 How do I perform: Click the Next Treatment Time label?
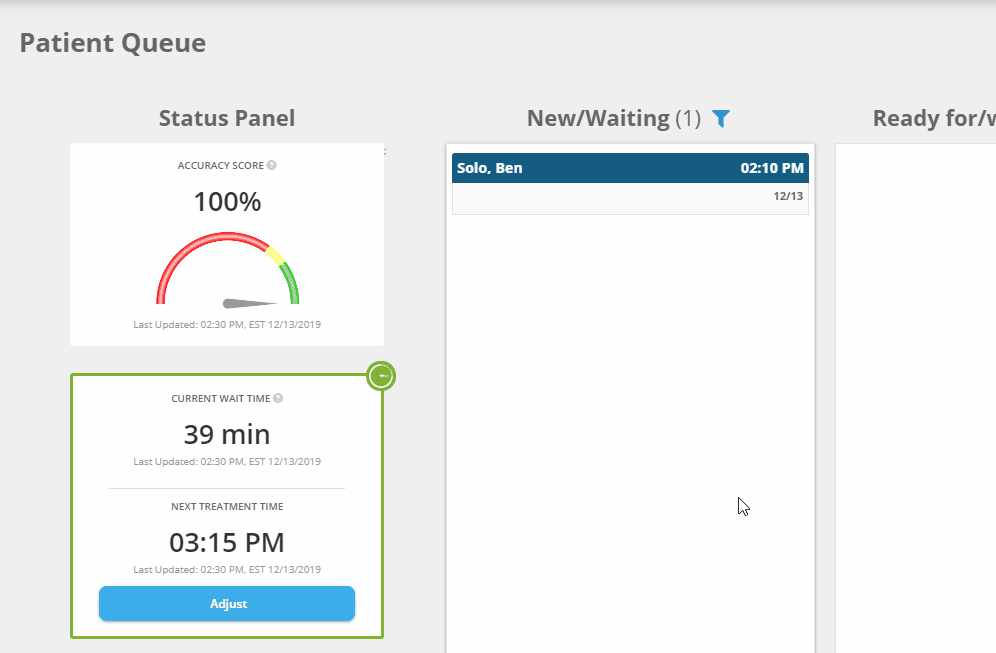click(x=227, y=507)
